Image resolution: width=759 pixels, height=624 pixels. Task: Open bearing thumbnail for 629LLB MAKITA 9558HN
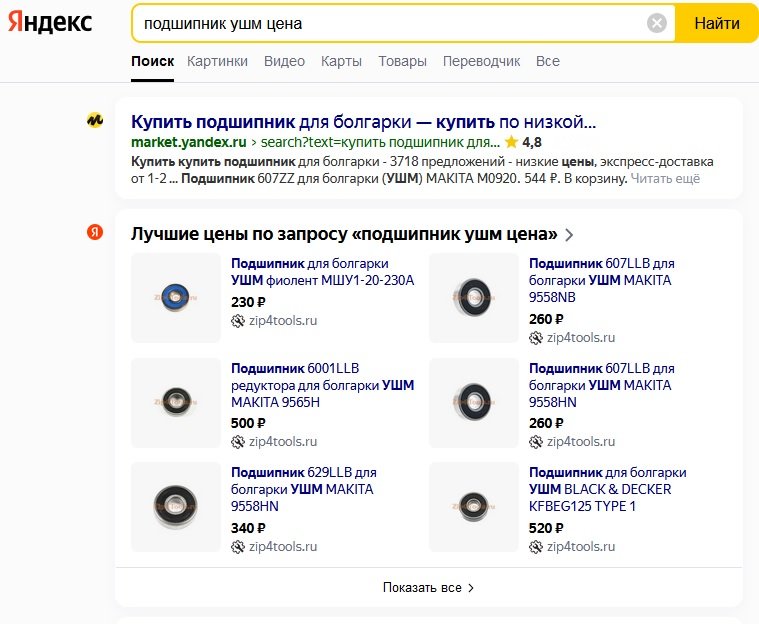(176, 507)
